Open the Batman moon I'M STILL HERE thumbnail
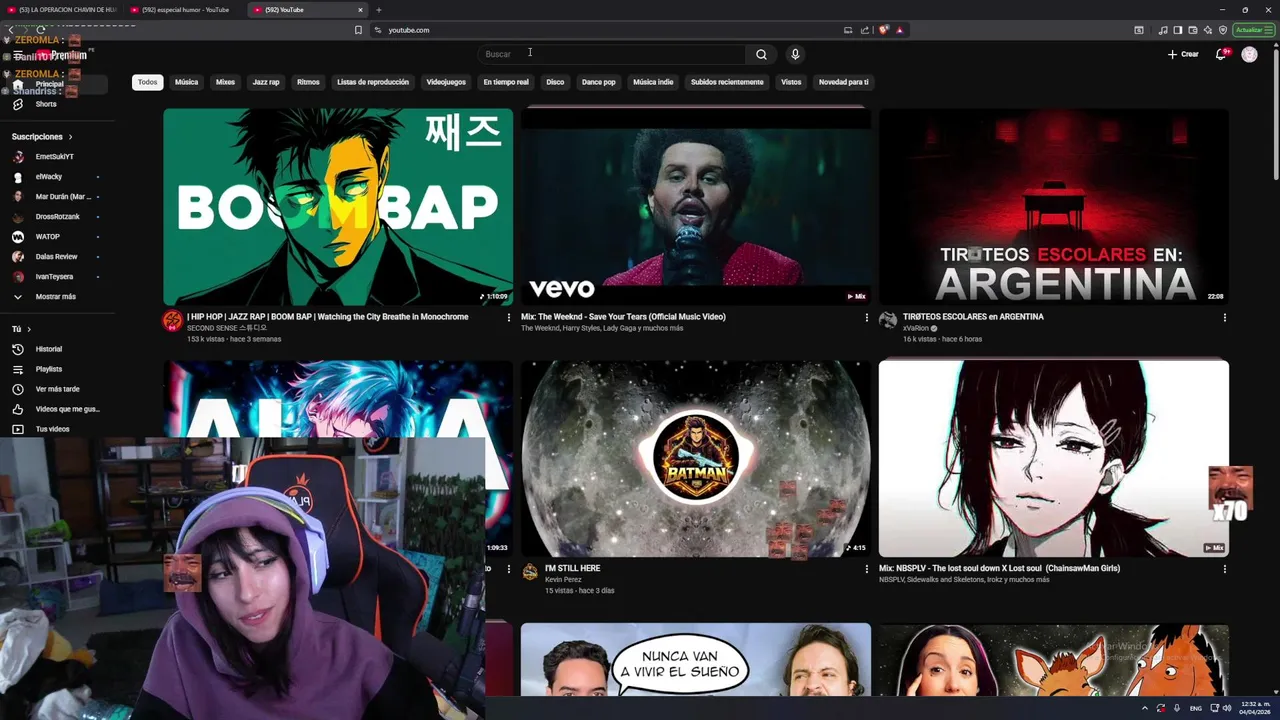 click(x=696, y=458)
